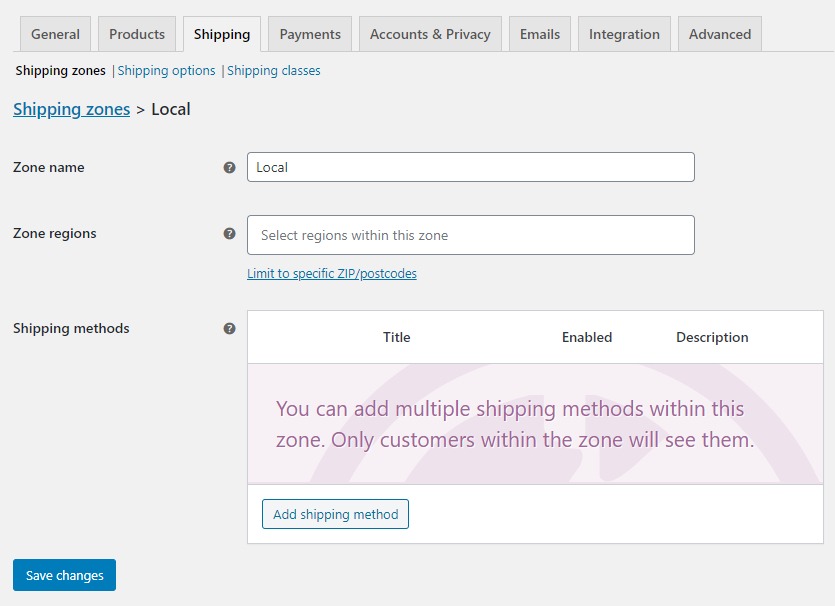
Task: Click inside the Zone name field
Action: pyautogui.click(x=470, y=166)
